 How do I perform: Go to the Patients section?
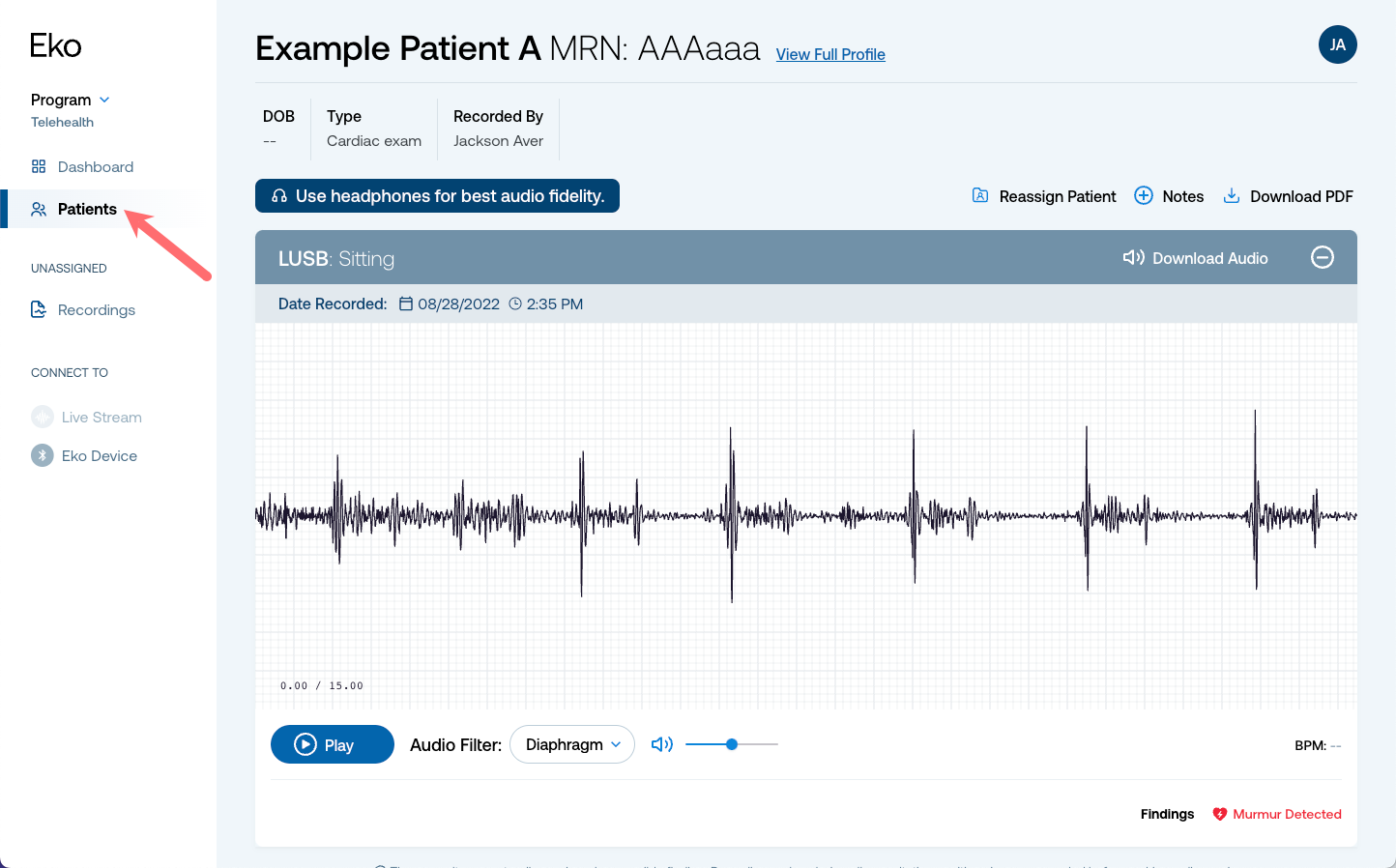pyautogui.click(x=87, y=209)
